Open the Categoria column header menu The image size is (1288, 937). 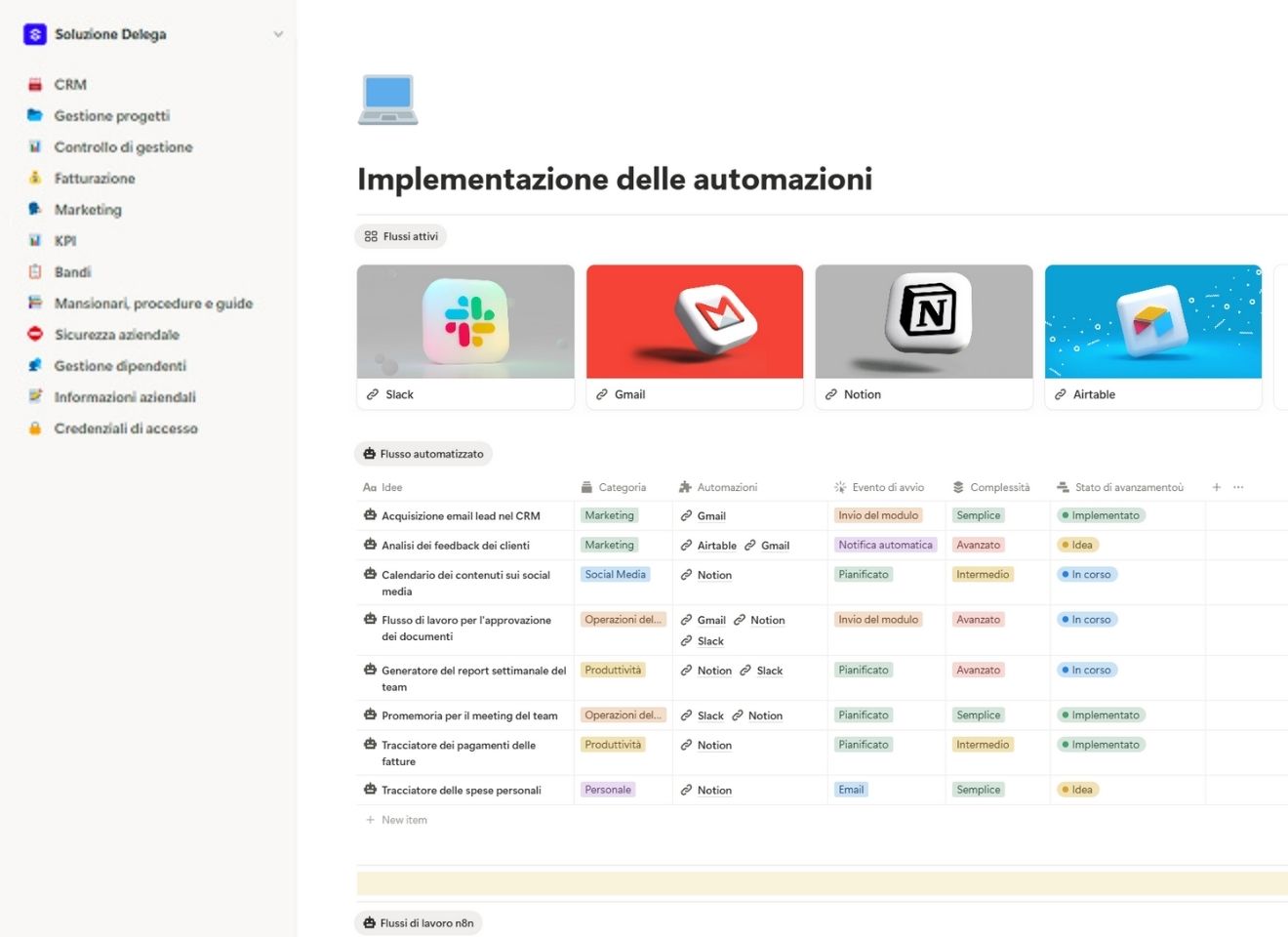(615, 486)
